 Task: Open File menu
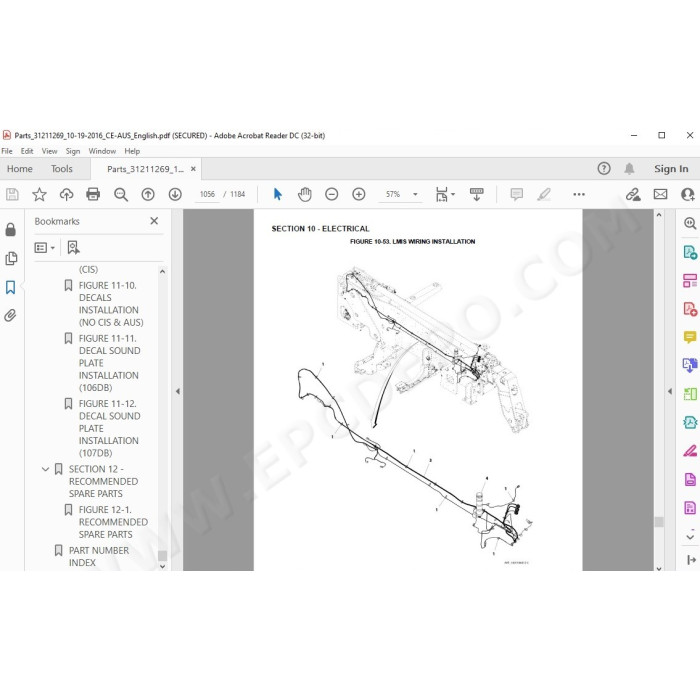pos(7,151)
